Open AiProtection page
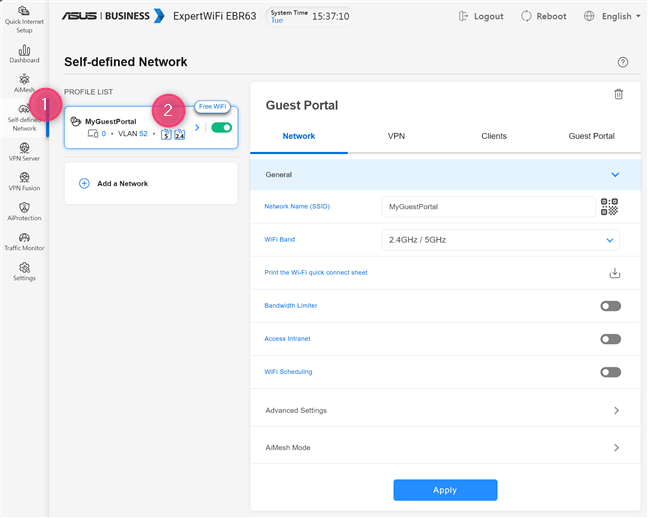Image resolution: width=648 pixels, height=518 pixels. tap(24, 212)
